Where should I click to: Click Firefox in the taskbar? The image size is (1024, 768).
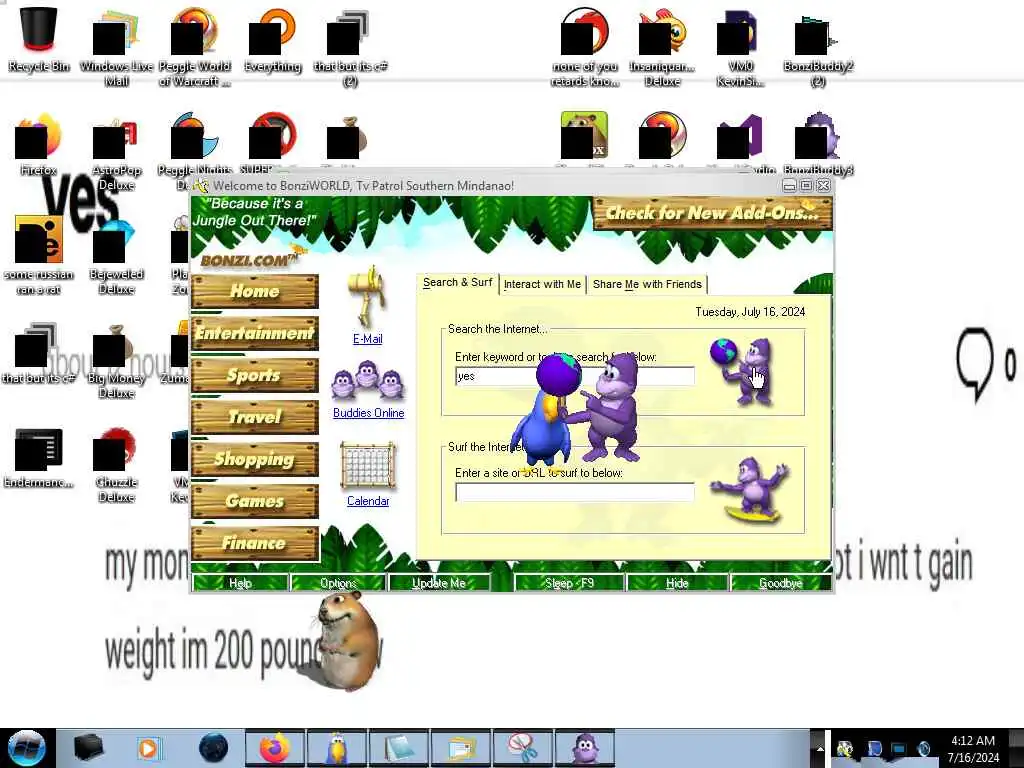[275, 748]
